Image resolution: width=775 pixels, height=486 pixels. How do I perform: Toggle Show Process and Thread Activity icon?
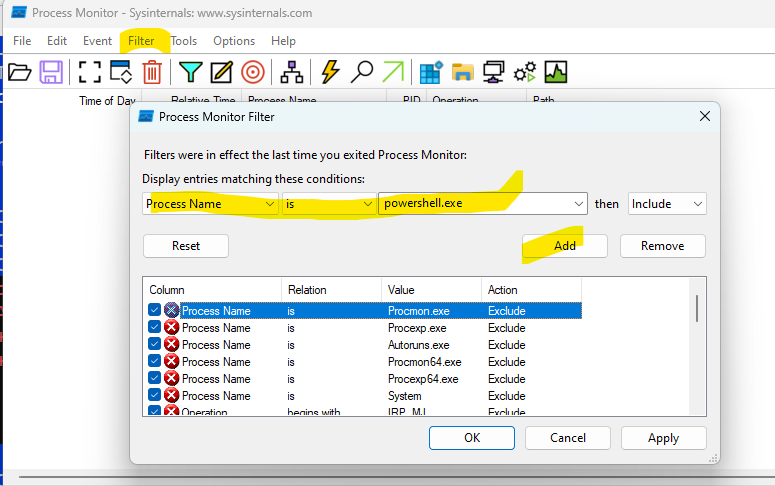525,72
